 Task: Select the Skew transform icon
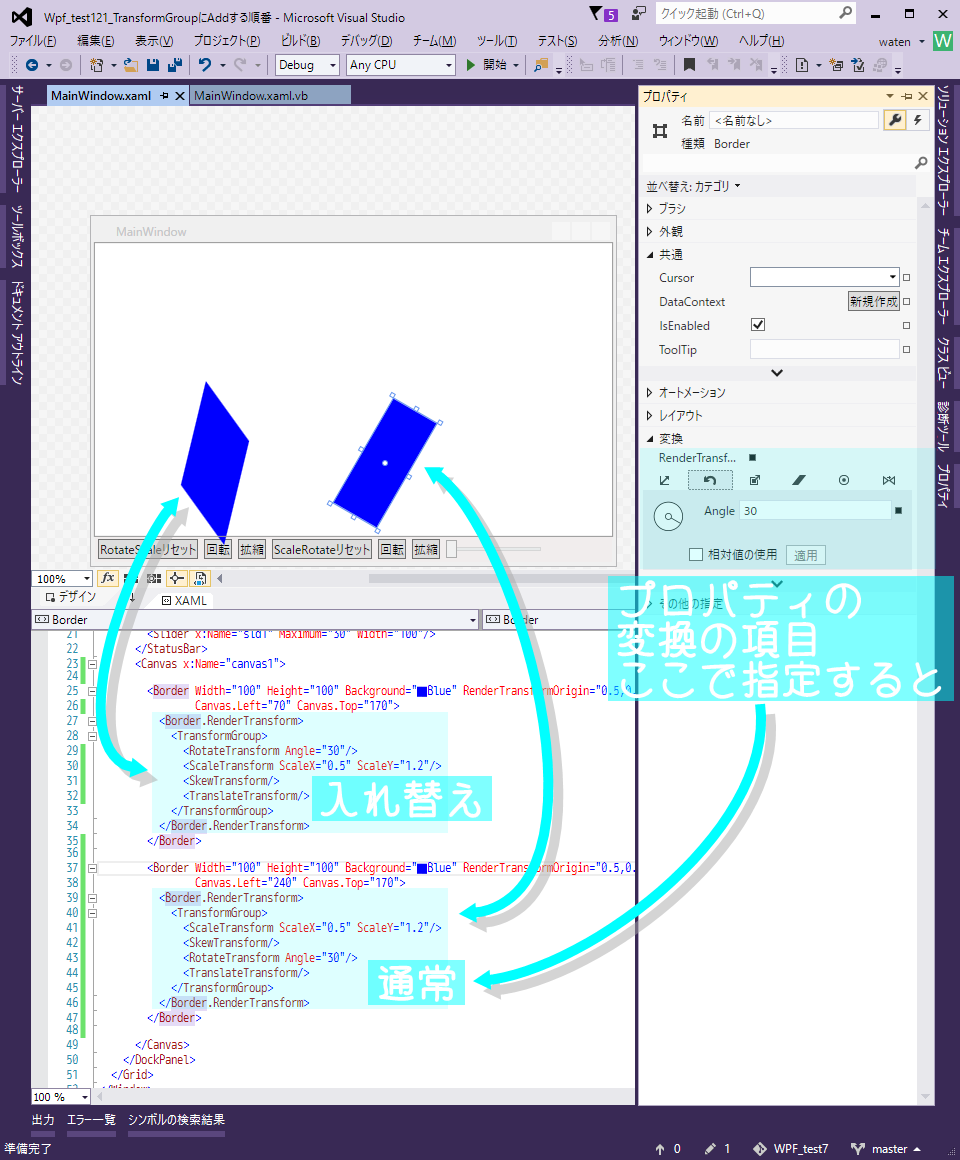pos(799,479)
